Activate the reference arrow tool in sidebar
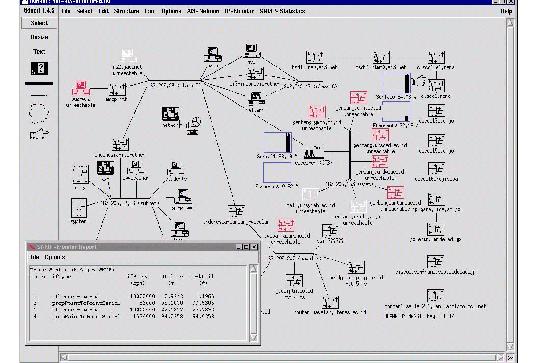 click(x=39, y=133)
